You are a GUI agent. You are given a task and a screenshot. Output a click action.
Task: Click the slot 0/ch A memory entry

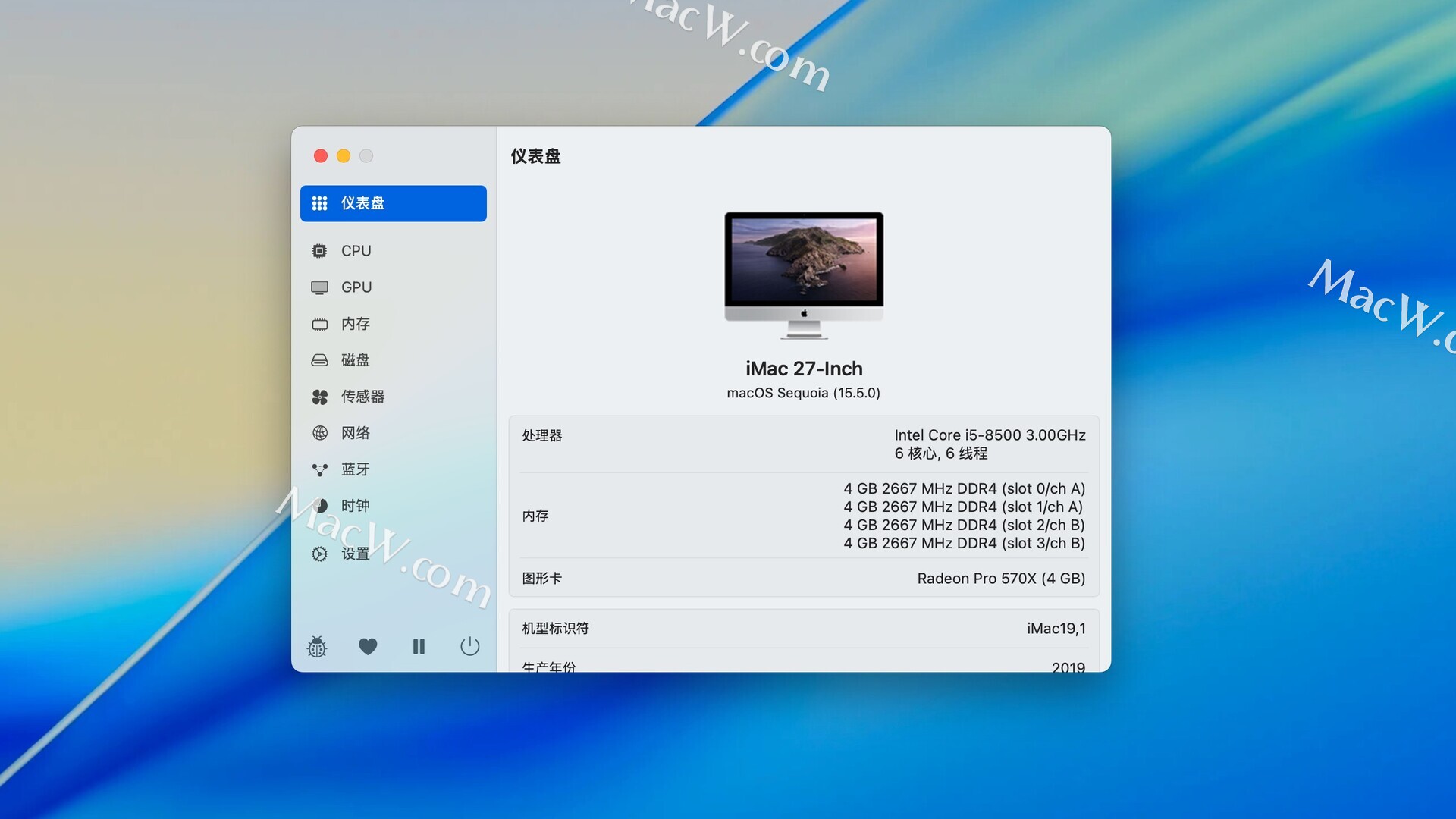click(x=964, y=488)
